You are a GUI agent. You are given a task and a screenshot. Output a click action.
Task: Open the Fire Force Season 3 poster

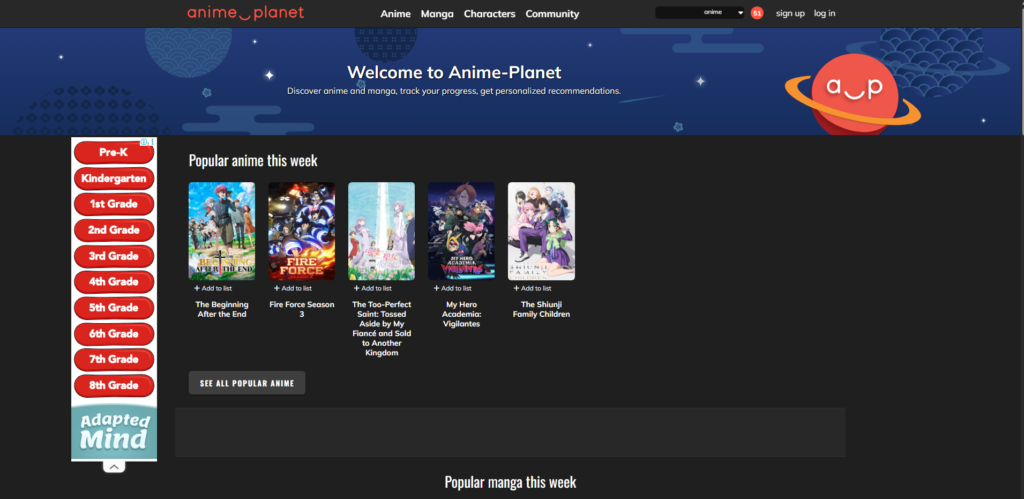[302, 231]
